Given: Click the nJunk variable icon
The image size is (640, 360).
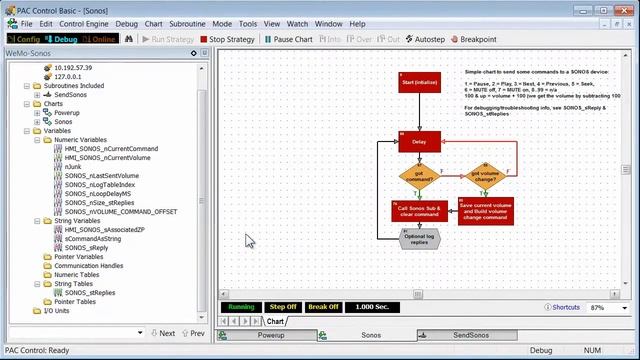Looking at the screenshot, I should [x=58, y=167].
